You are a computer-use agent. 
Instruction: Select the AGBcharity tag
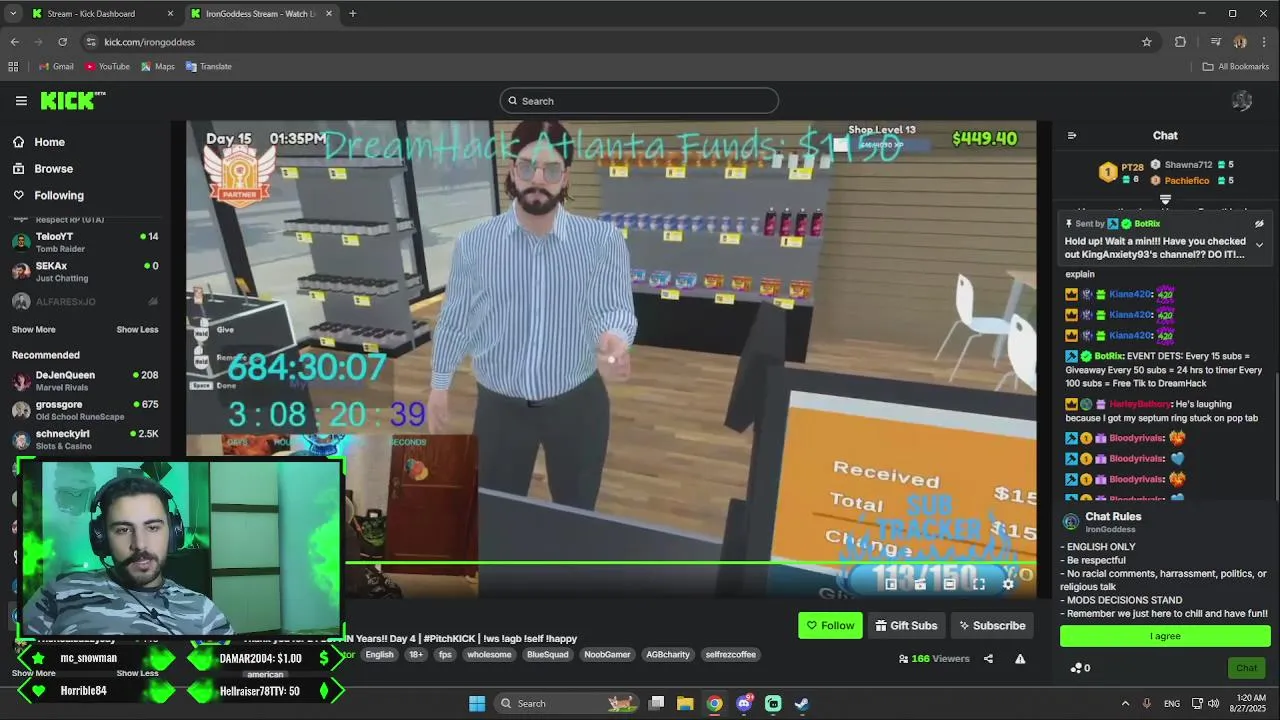[x=667, y=655]
